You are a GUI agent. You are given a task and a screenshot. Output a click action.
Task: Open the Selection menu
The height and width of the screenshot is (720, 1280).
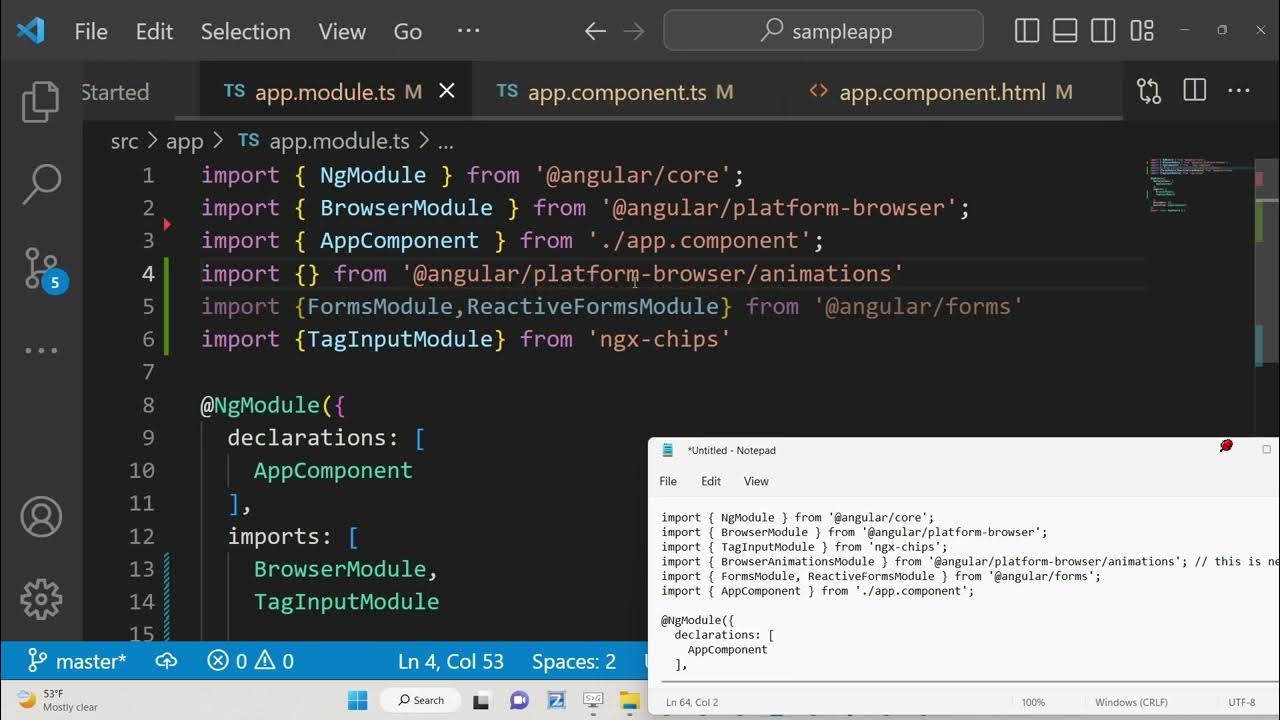pos(245,31)
